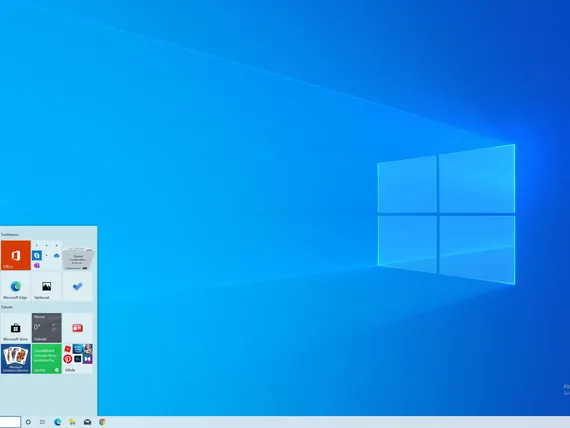Open Roblox red icon in folder tile
Screen dimensions: 570x428
coord(68,349)
